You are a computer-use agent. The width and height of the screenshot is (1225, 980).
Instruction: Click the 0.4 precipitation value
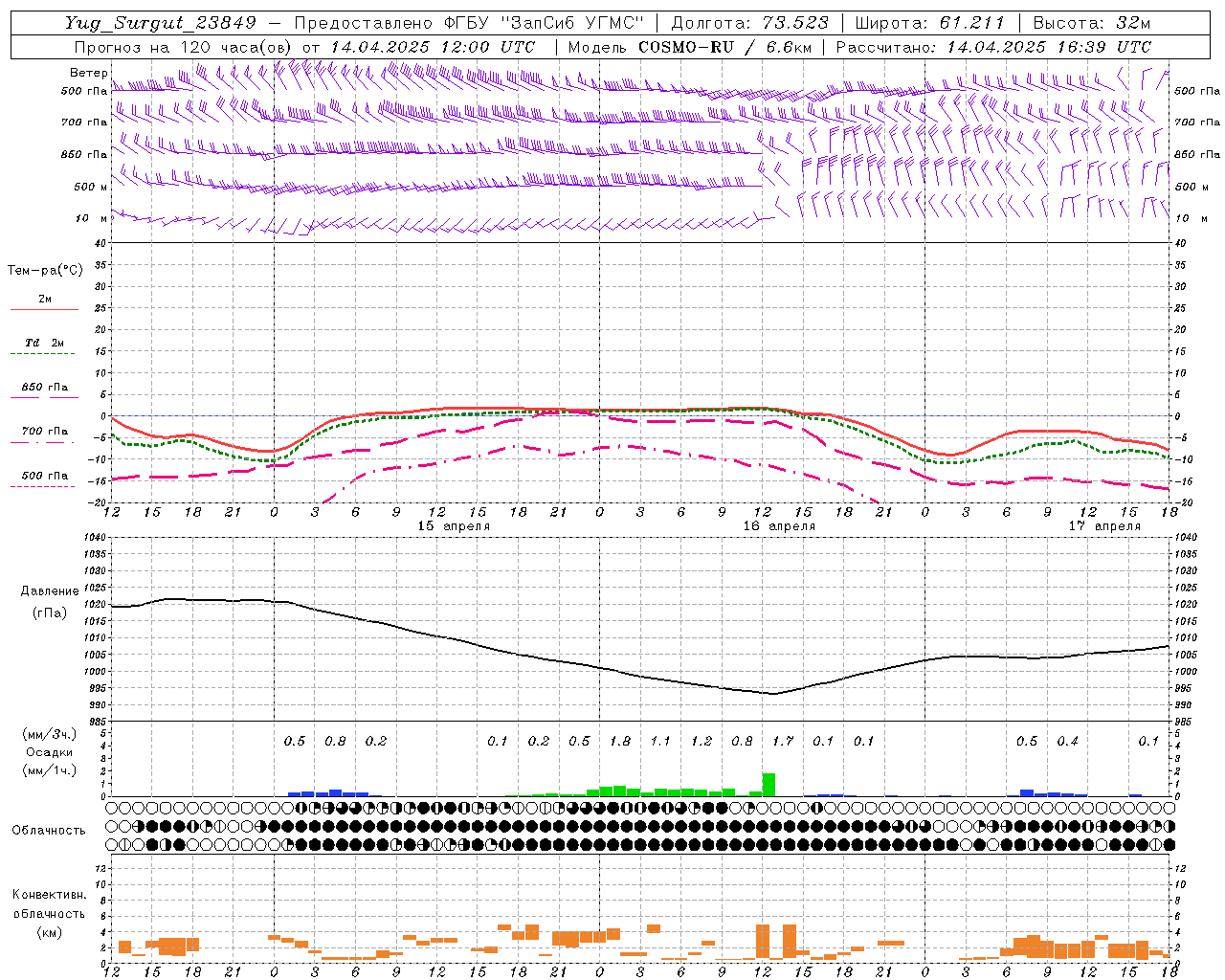1067,742
